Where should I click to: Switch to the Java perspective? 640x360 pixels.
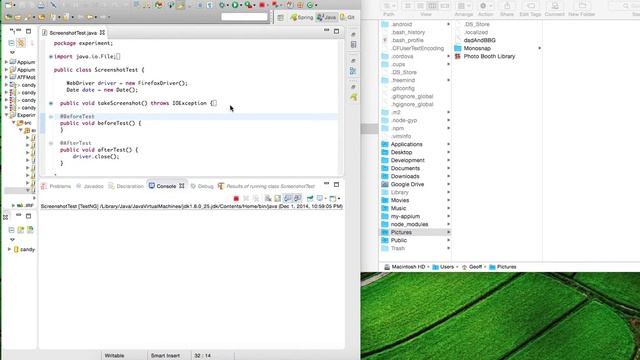tap(327, 18)
